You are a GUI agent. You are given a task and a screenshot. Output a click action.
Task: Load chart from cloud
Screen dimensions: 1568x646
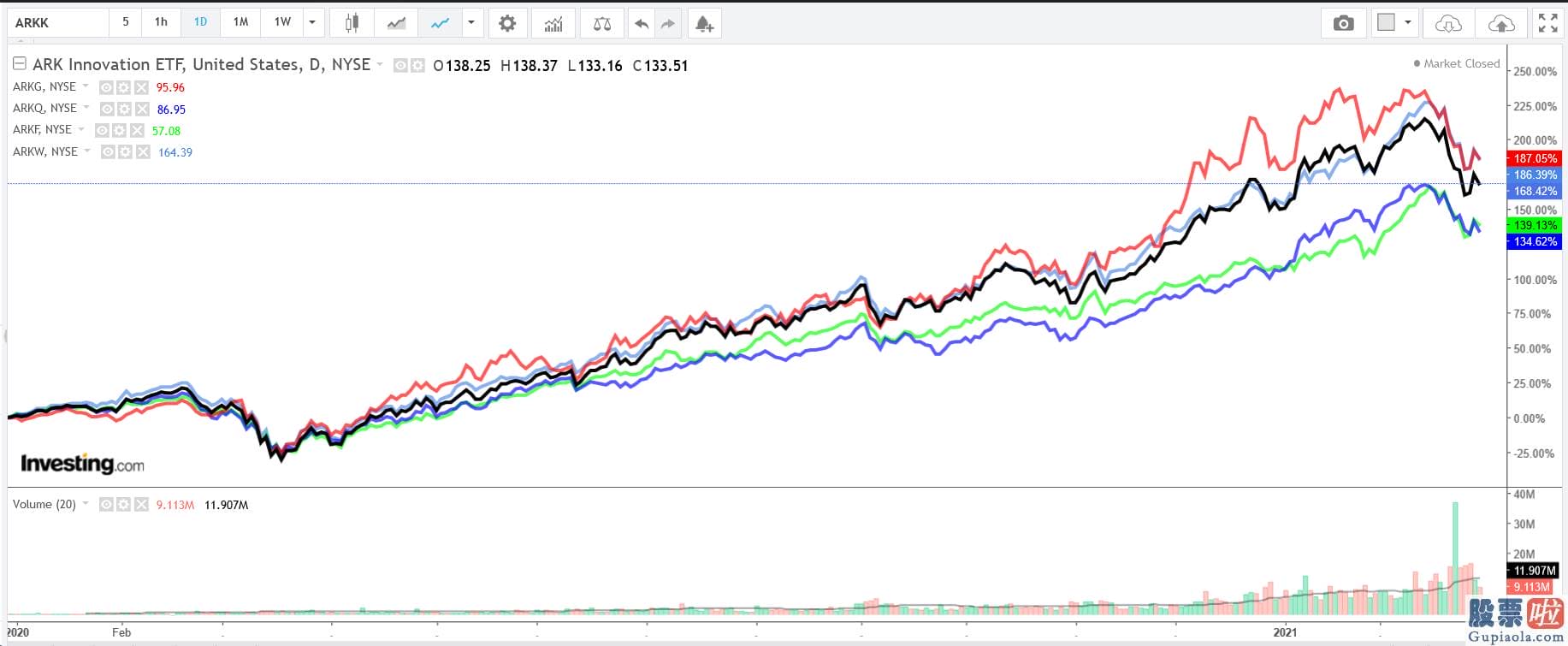pyautogui.click(x=1447, y=23)
